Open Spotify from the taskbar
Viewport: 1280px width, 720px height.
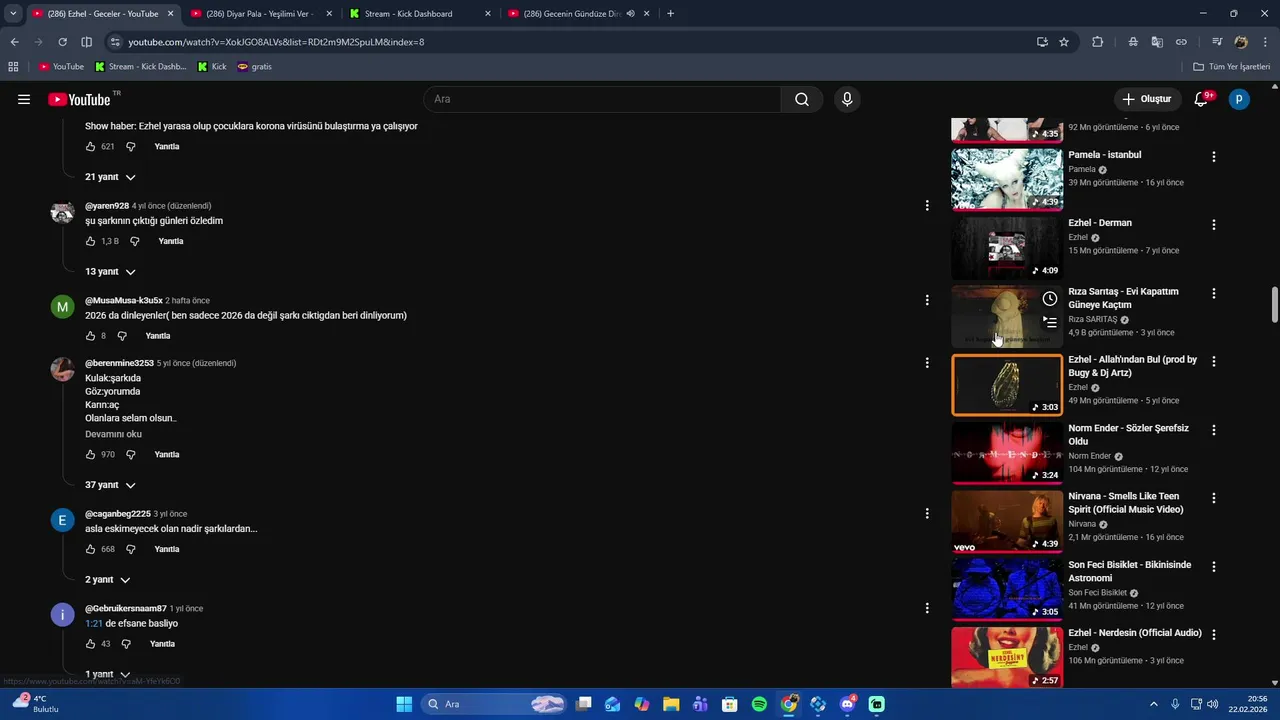pyautogui.click(x=759, y=704)
